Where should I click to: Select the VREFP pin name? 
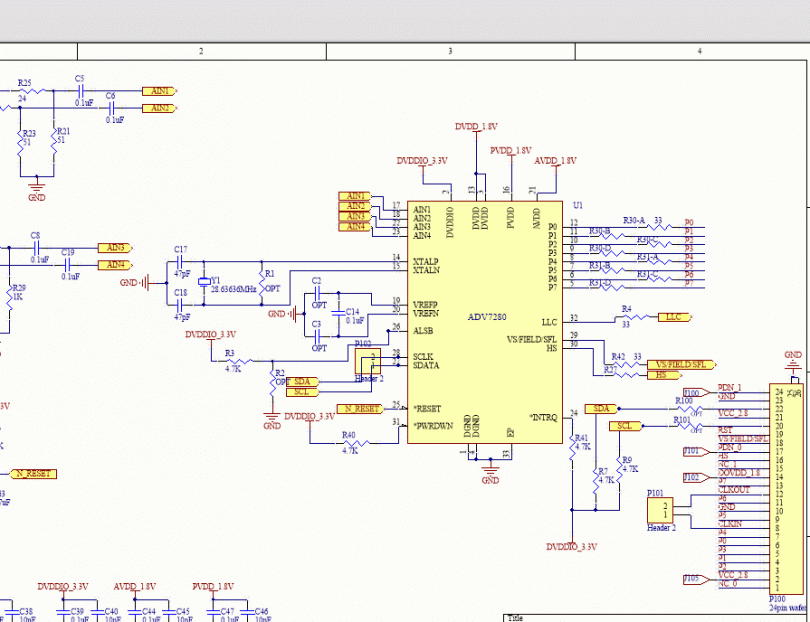[426, 305]
